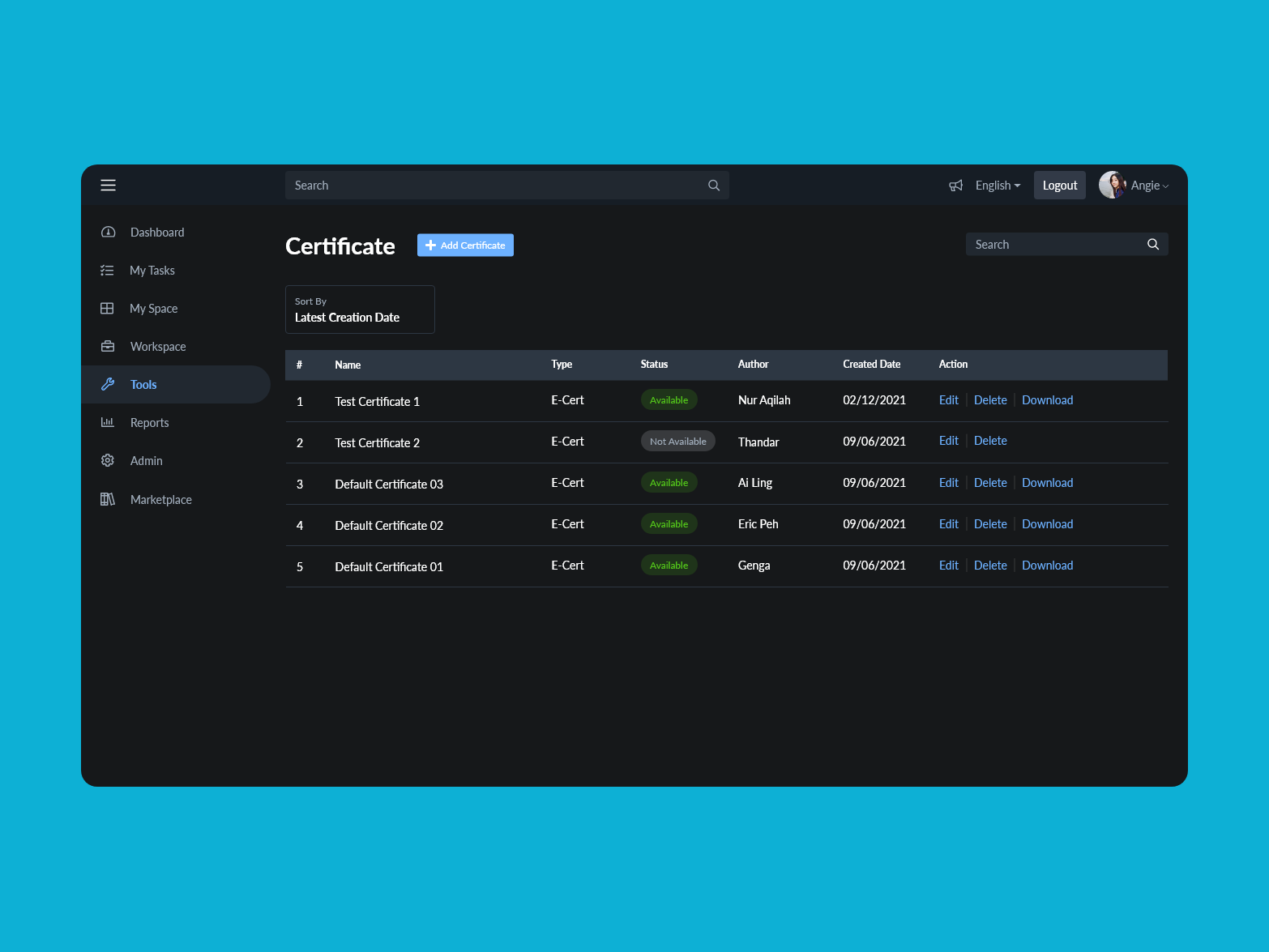Click the Dashboard gauge icon

(x=108, y=233)
